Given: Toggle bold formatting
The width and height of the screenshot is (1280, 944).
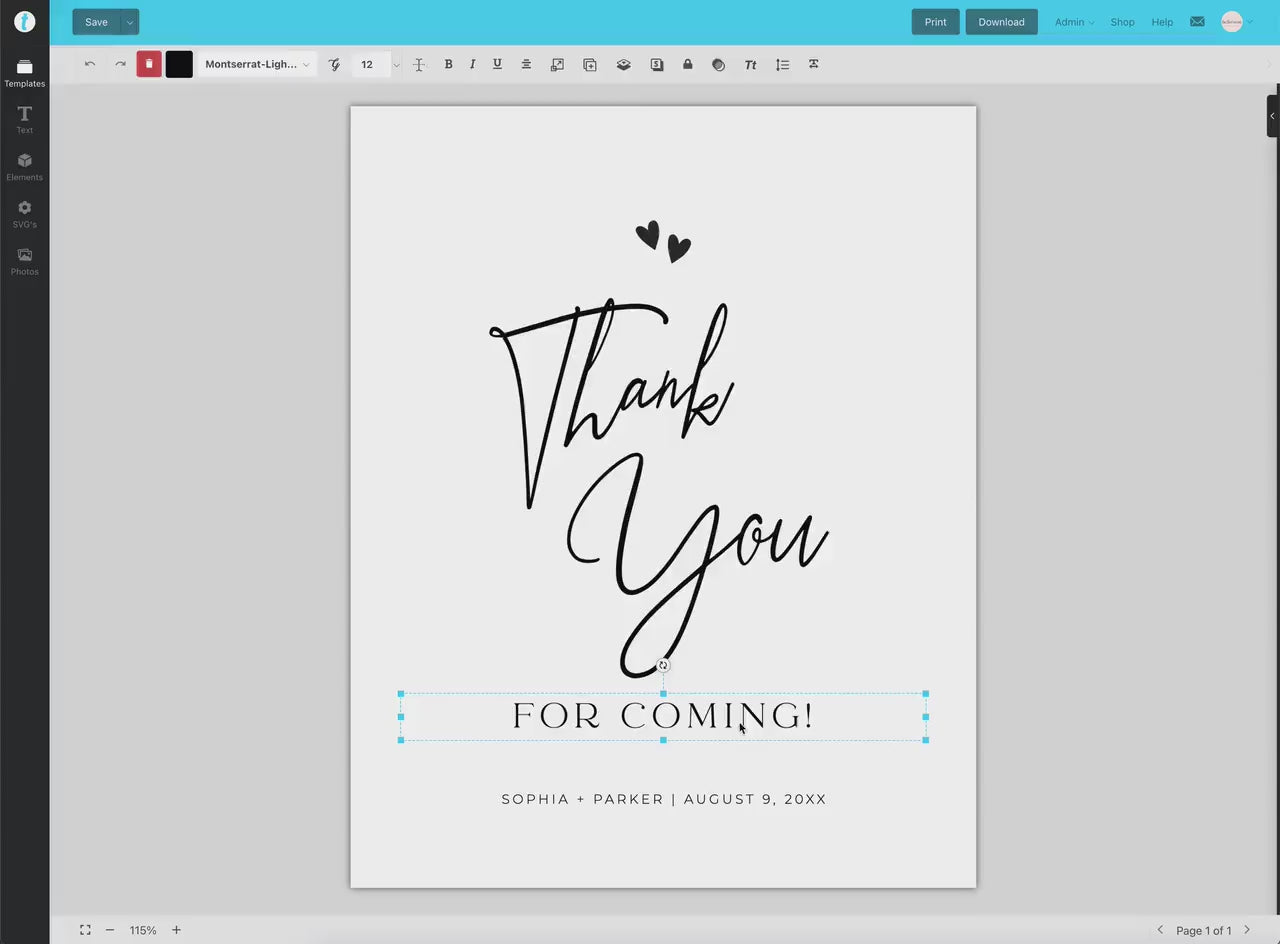Looking at the screenshot, I should tap(448, 64).
